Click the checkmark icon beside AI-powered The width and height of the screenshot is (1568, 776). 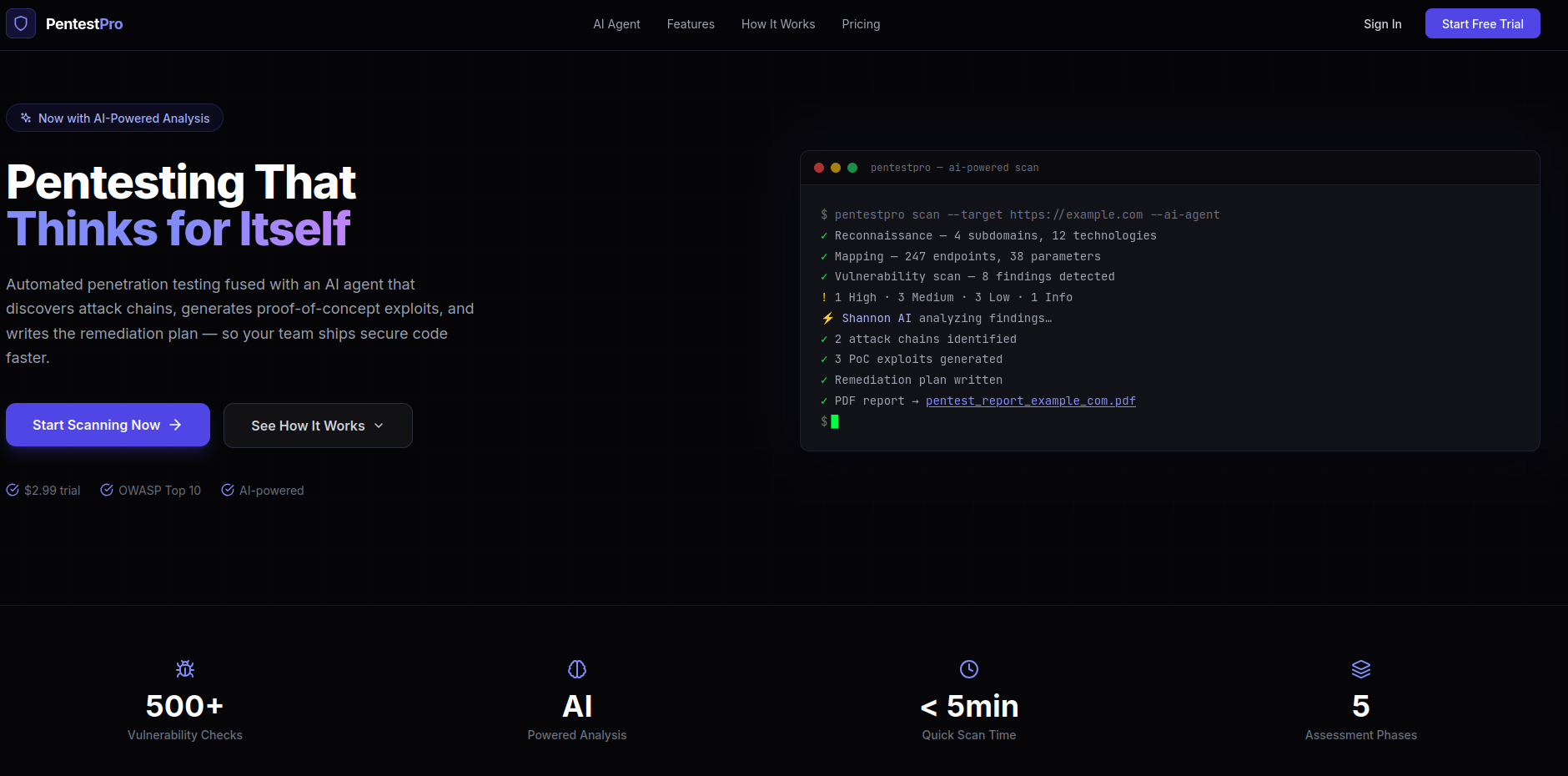(228, 490)
